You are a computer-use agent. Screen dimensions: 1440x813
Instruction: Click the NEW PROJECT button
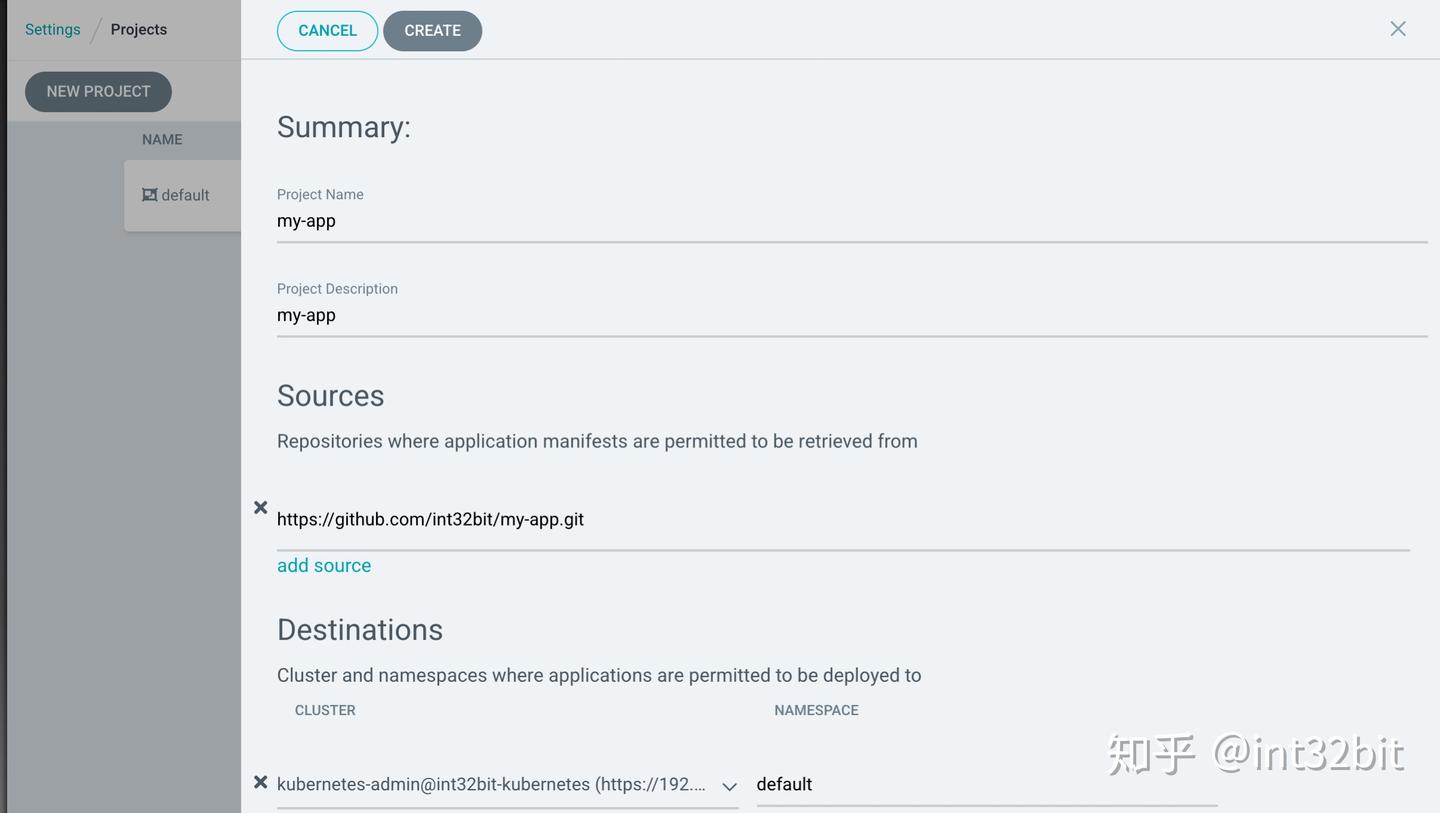coord(97,91)
